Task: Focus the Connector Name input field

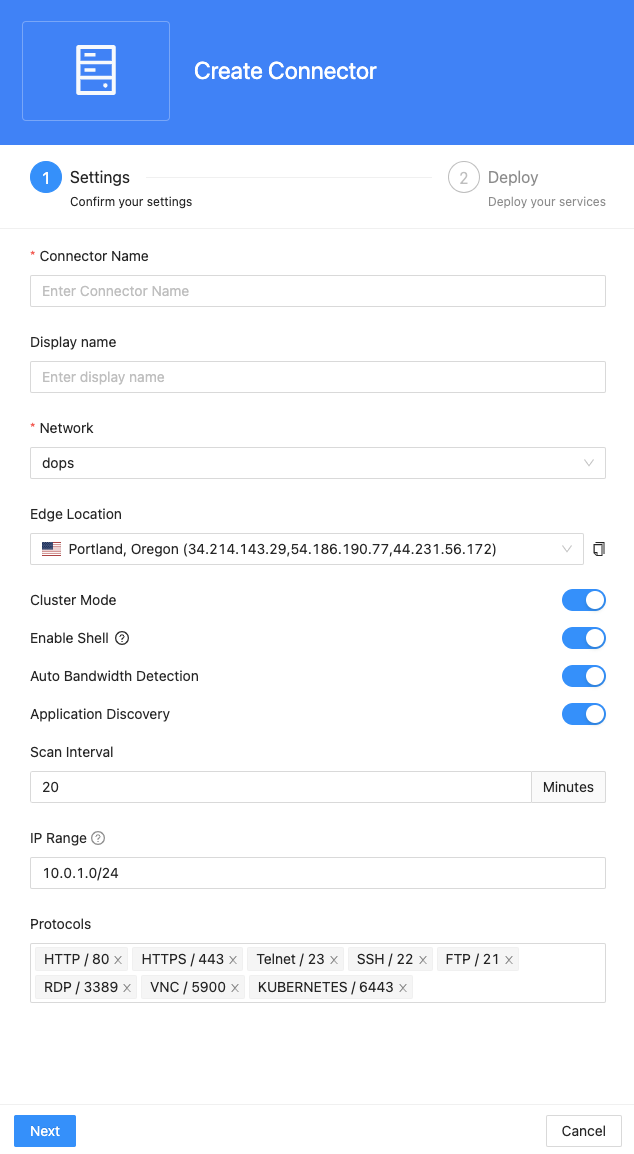Action: [317, 291]
